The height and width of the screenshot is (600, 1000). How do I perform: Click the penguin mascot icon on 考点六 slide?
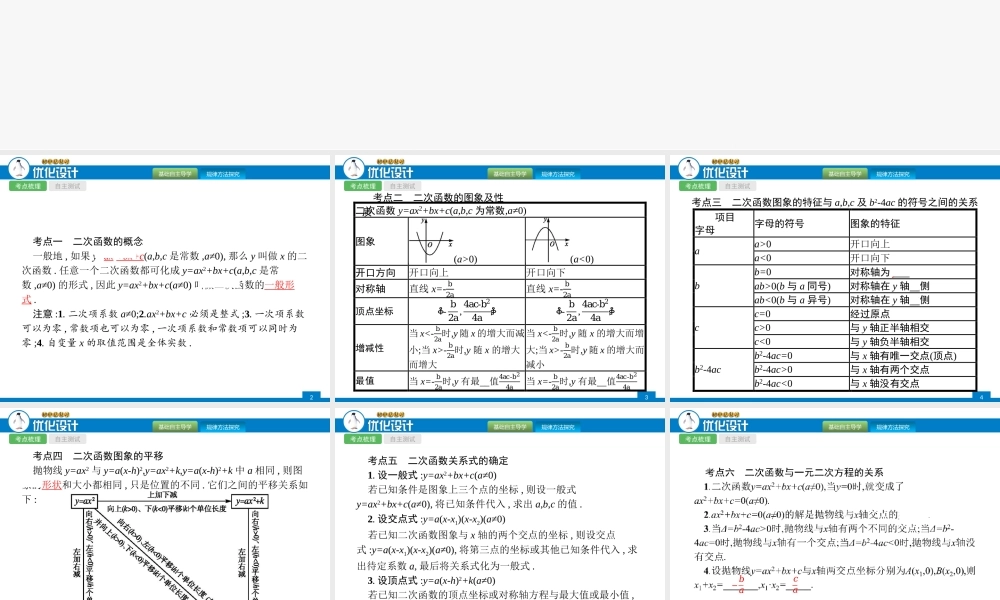(x=687, y=421)
